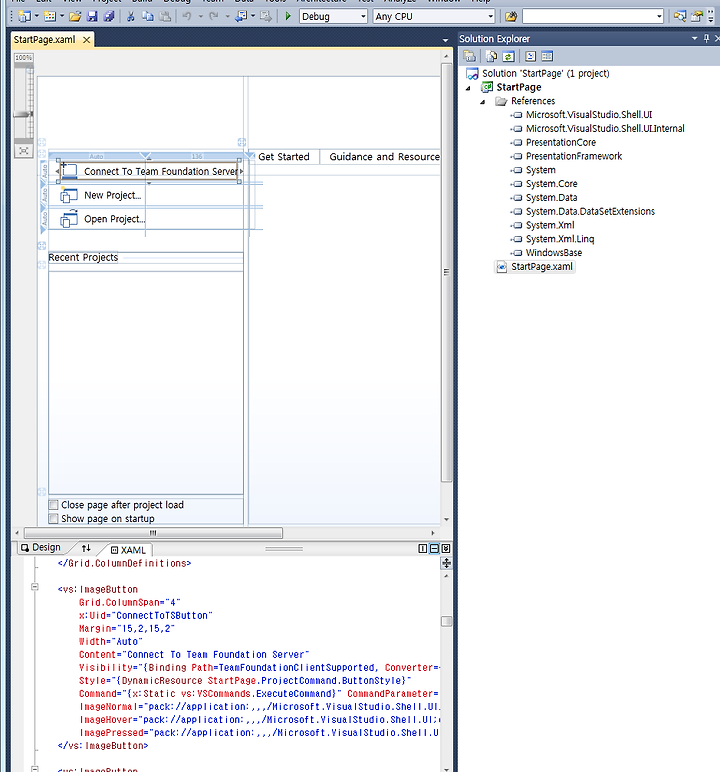This screenshot has height=772, width=720.
Task: Click the XAML editor vertical scrollbar thumb
Action: 446,621
